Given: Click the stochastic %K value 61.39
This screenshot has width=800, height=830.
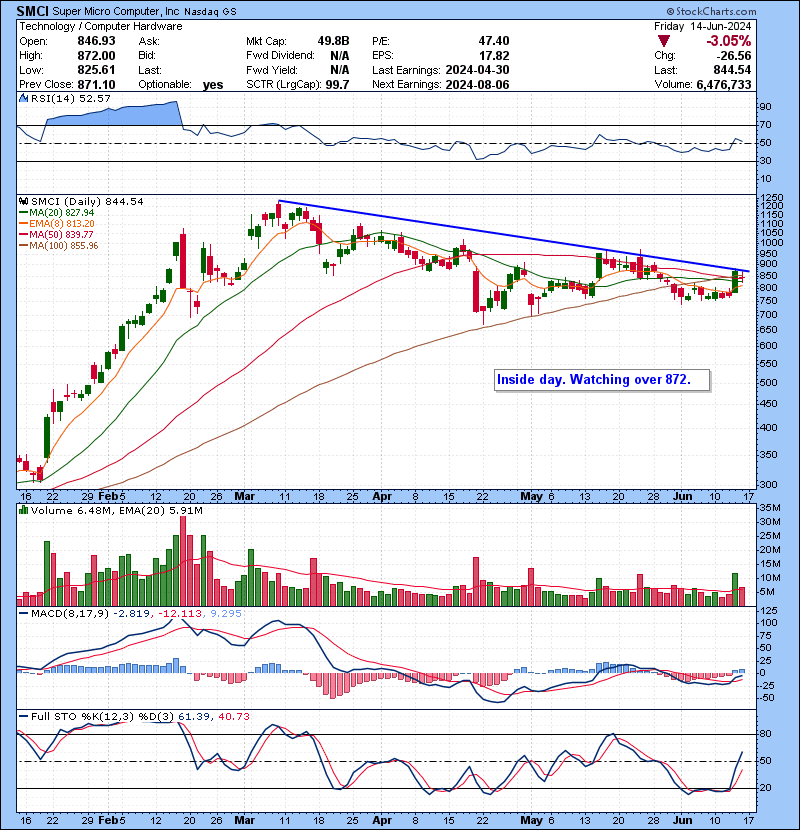Looking at the screenshot, I should 193,717.
